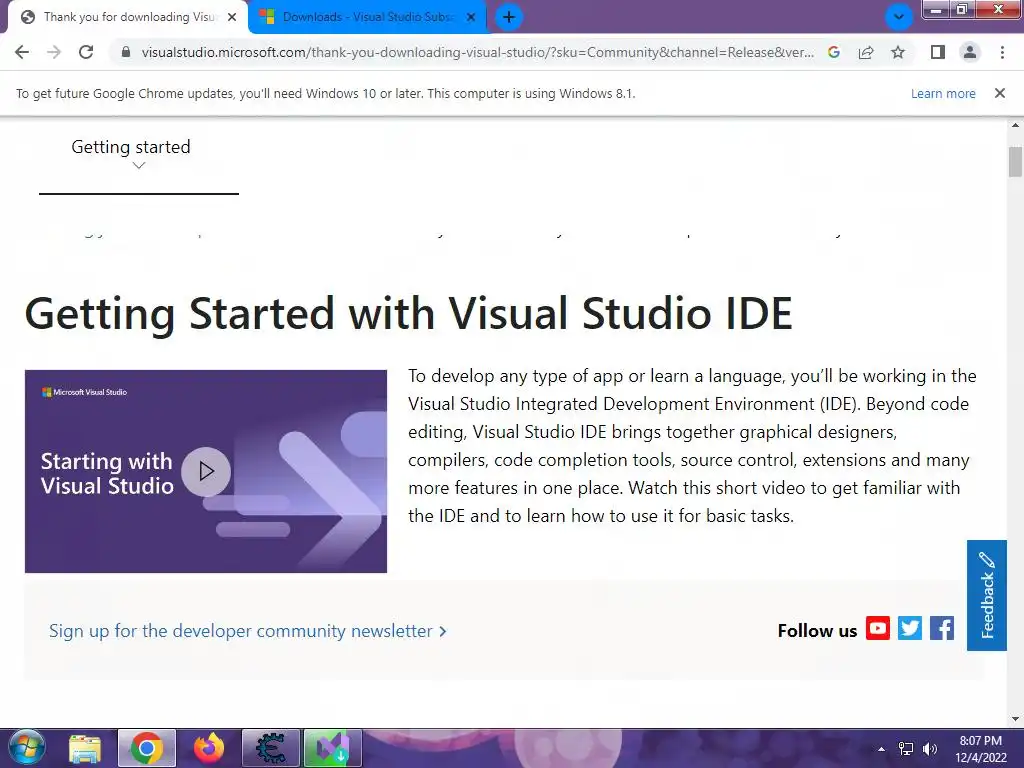Image resolution: width=1024 pixels, height=768 pixels.
Task: Launch Firefox from the taskbar
Action: click(x=208, y=748)
